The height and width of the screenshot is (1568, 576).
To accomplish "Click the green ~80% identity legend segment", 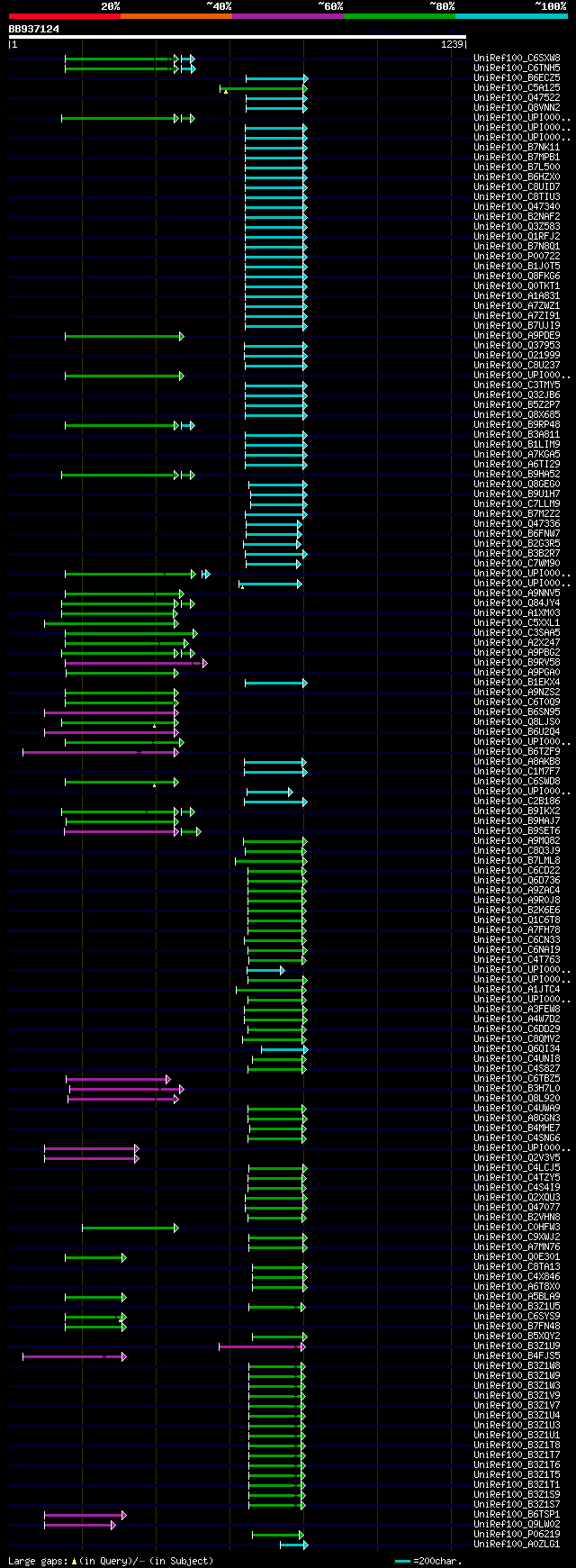I will click(x=400, y=16).
